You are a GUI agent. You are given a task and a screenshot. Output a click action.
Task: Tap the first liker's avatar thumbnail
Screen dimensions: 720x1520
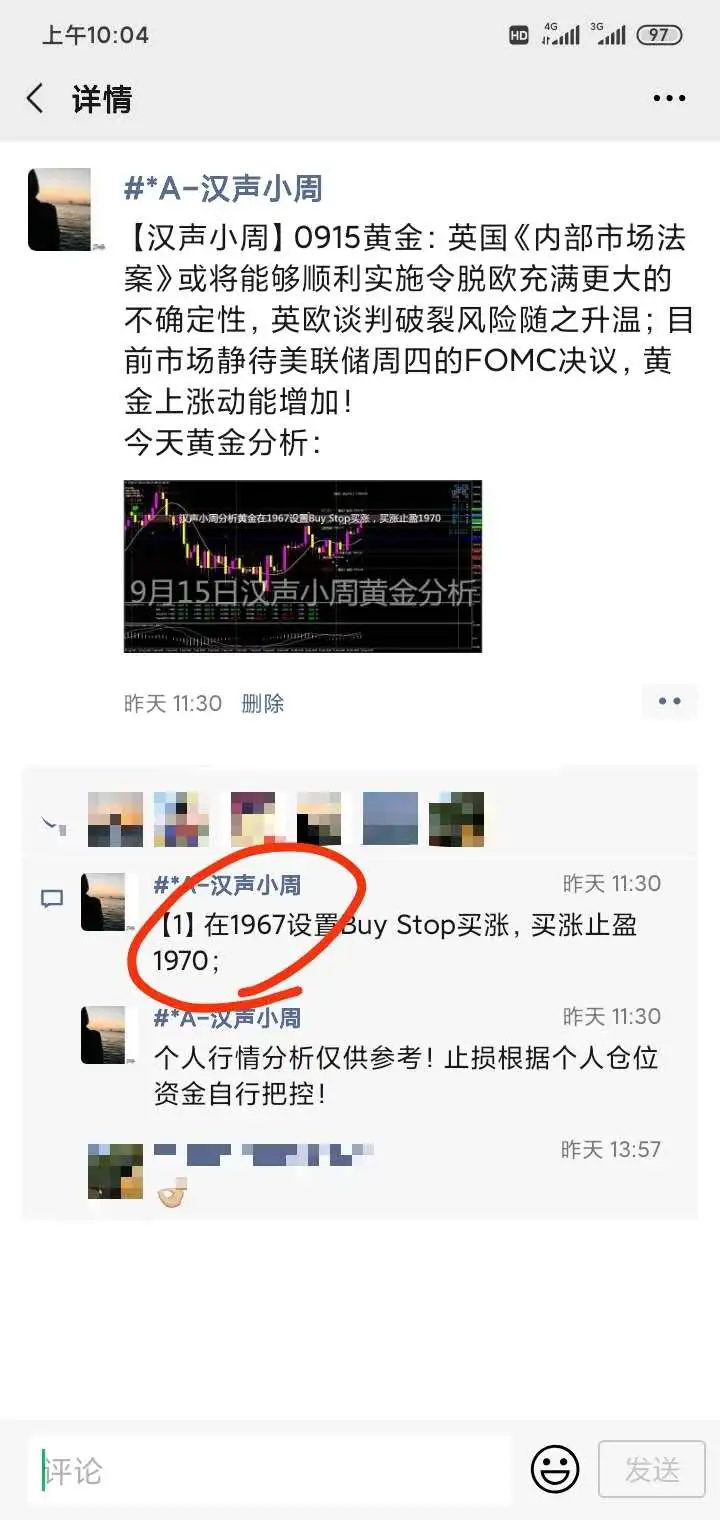[115, 820]
